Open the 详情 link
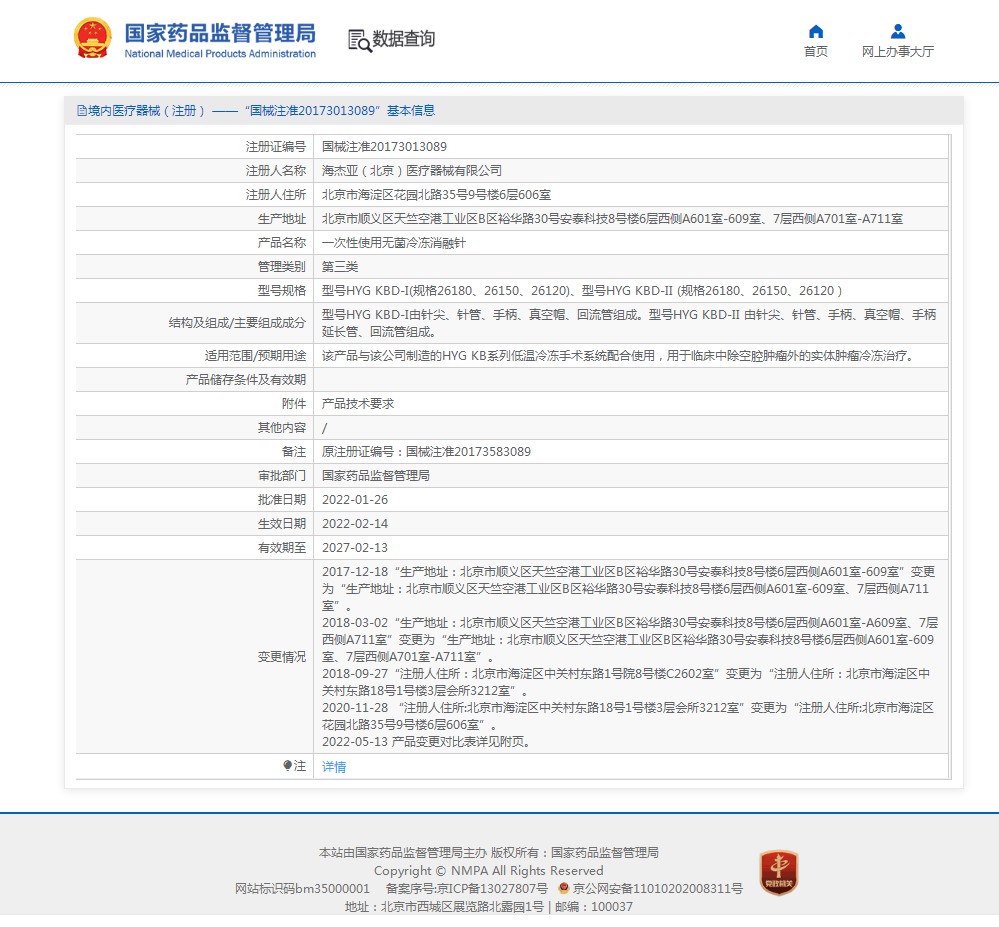Image resolution: width=999 pixels, height=927 pixels. click(x=334, y=766)
